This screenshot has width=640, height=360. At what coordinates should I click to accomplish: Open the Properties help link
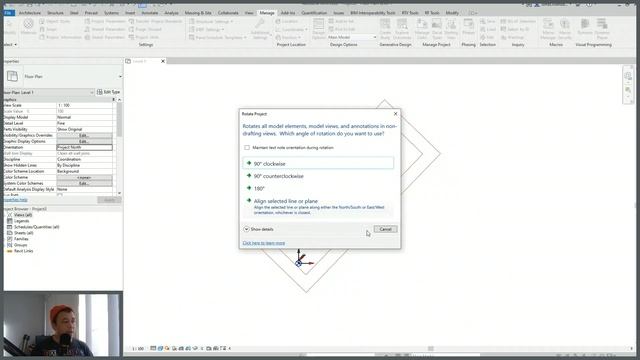pos(16,200)
